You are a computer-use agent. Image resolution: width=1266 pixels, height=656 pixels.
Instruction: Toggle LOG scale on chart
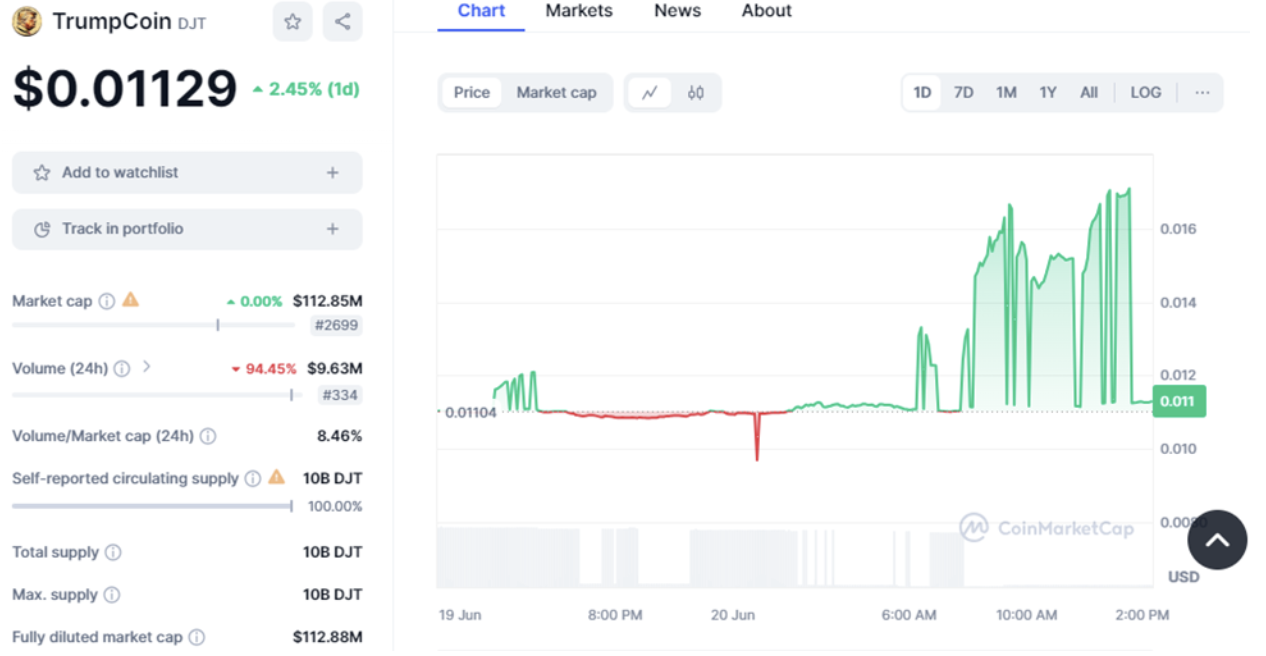coord(1146,93)
